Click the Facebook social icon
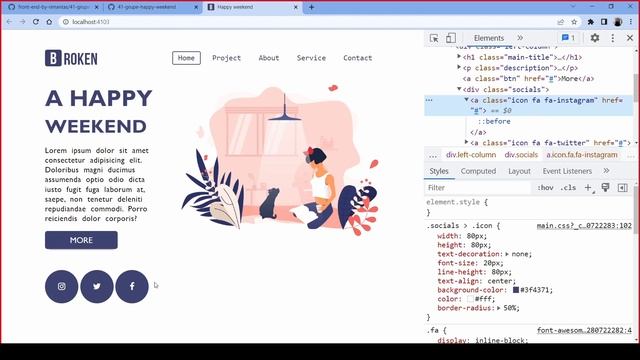 click(132, 287)
